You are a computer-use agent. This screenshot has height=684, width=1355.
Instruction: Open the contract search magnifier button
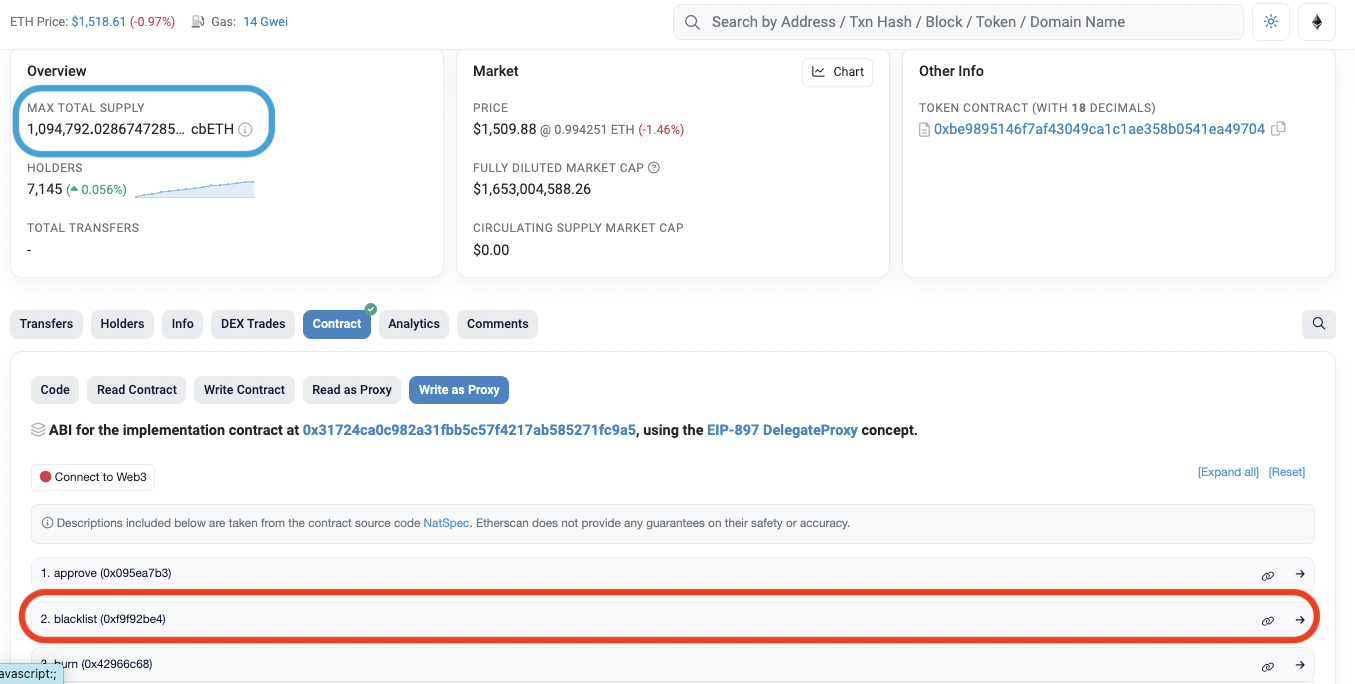click(x=1319, y=324)
